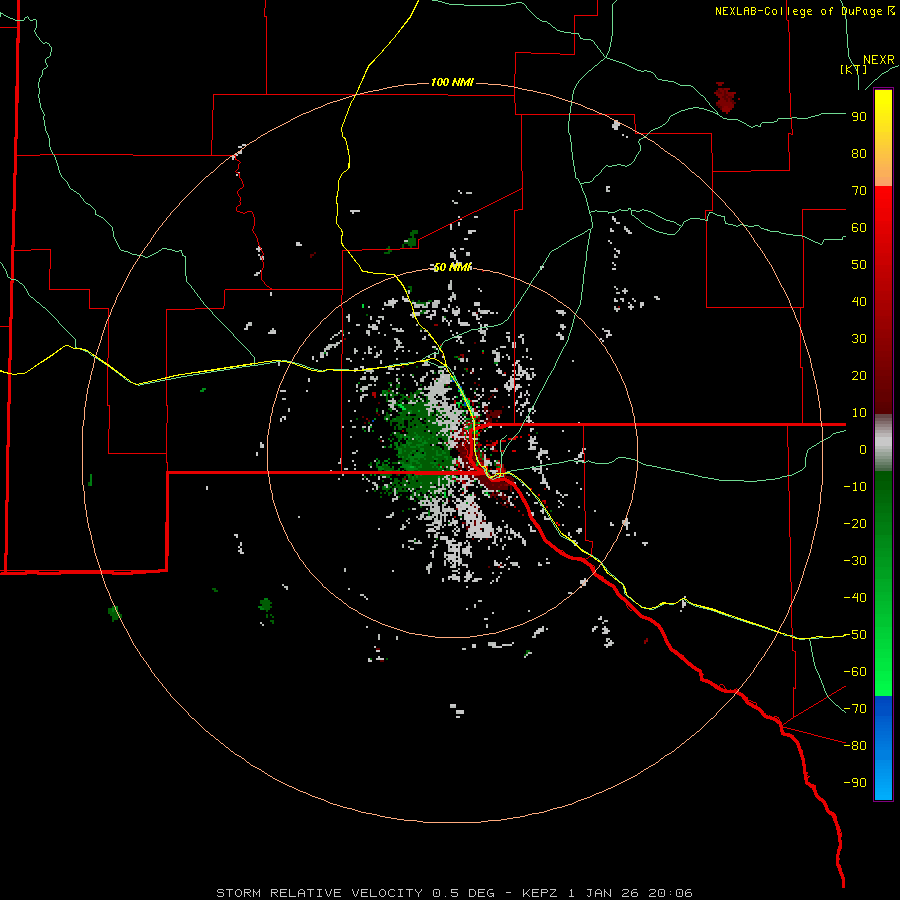Click the "[KT]" units label
The height and width of the screenshot is (900, 900).
(x=854, y=69)
